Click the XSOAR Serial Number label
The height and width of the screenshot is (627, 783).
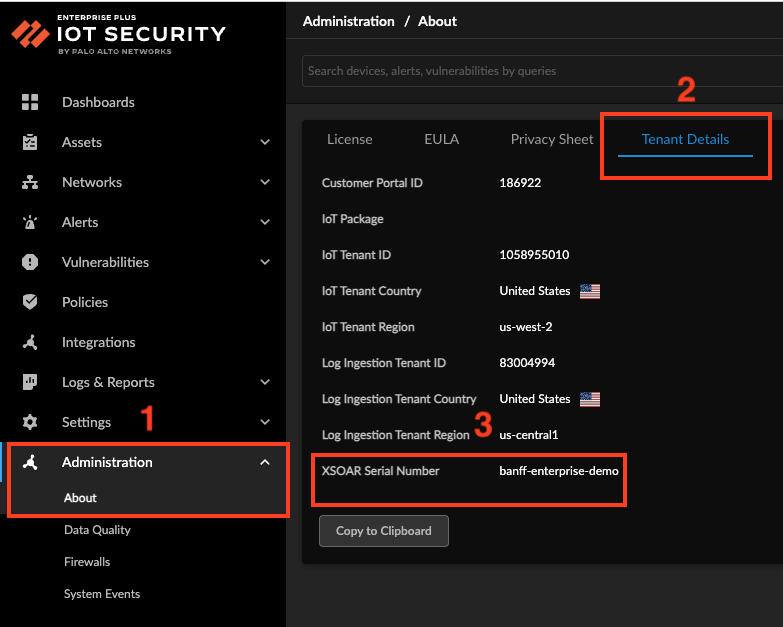(381, 471)
